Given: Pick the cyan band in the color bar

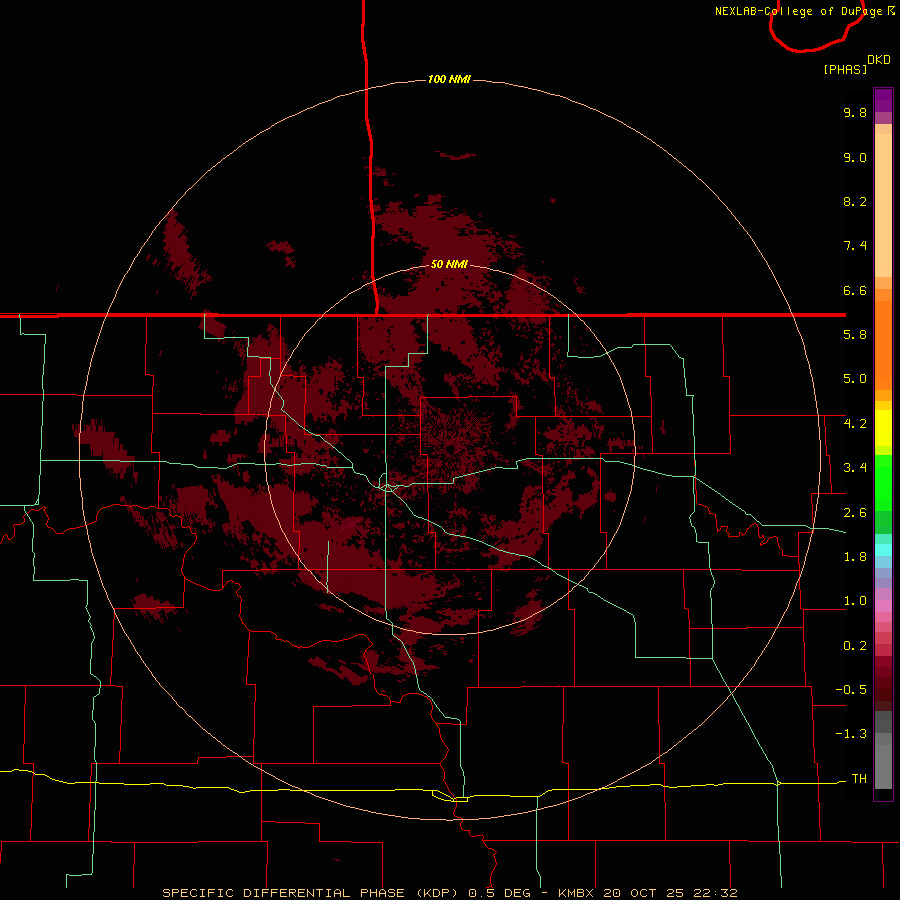Looking at the screenshot, I should (x=883, y=550).
